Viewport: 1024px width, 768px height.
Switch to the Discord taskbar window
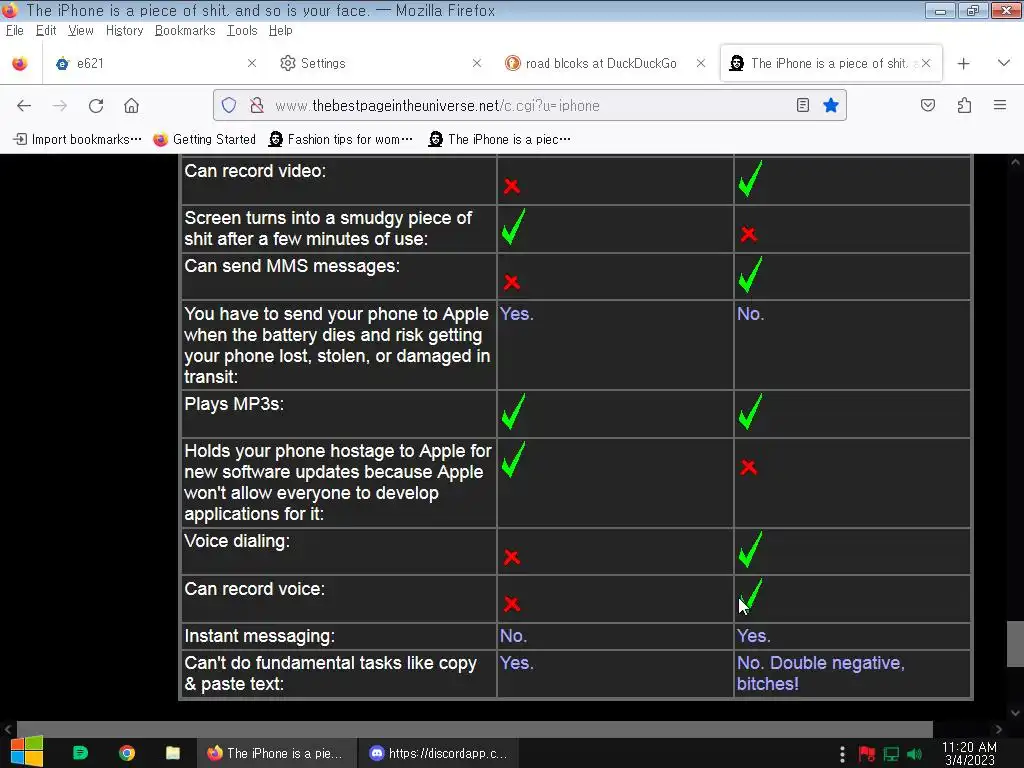(438, 753)
